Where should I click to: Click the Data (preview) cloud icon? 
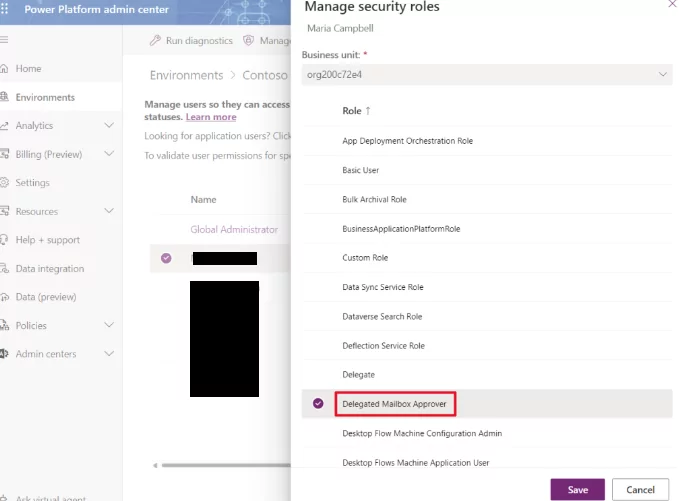point(4,297)
